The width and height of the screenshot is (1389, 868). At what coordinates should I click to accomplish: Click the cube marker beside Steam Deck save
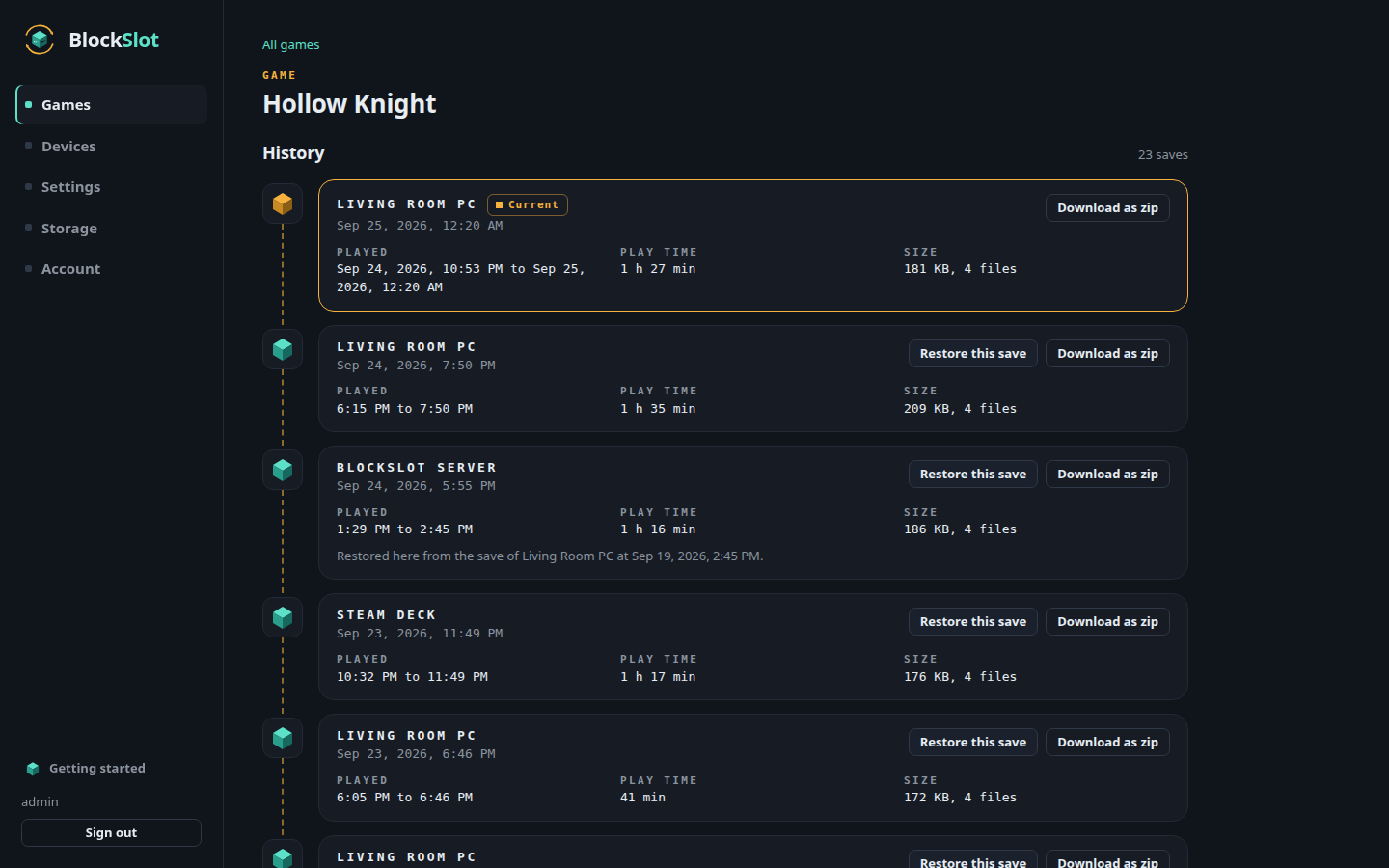click(283, 617)
